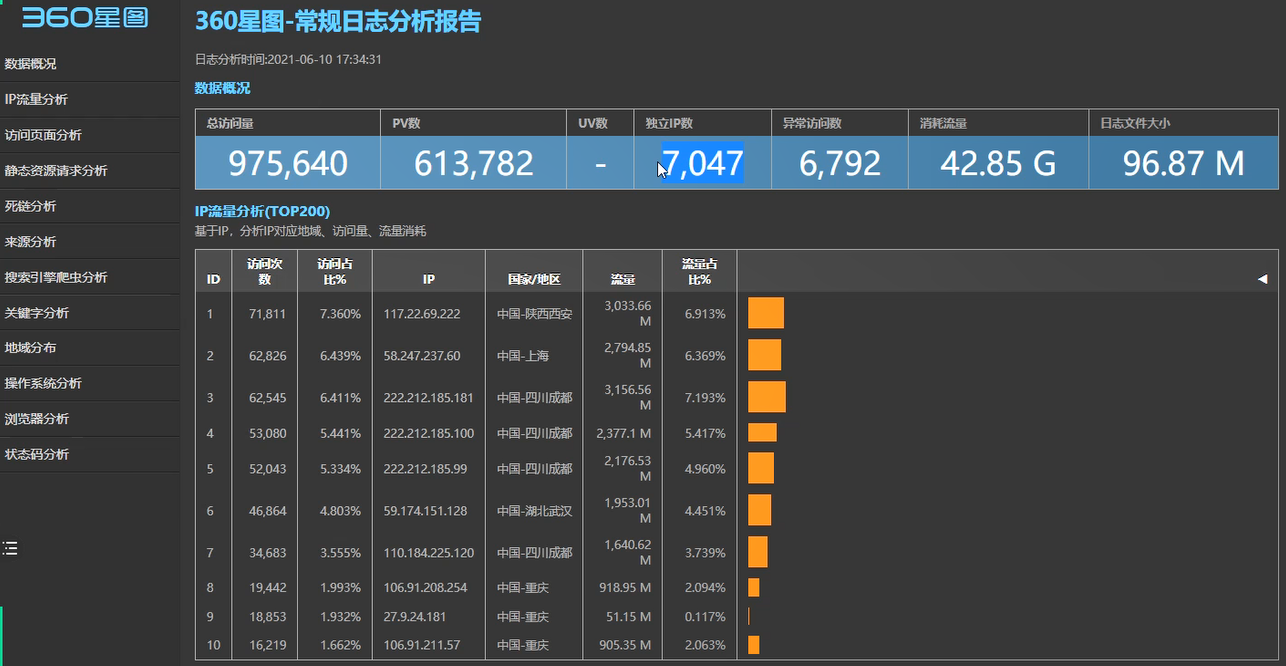Collapse the chart column with the triangle arrow
Screen dimensions: 1286x666
tap(1262, 279)
